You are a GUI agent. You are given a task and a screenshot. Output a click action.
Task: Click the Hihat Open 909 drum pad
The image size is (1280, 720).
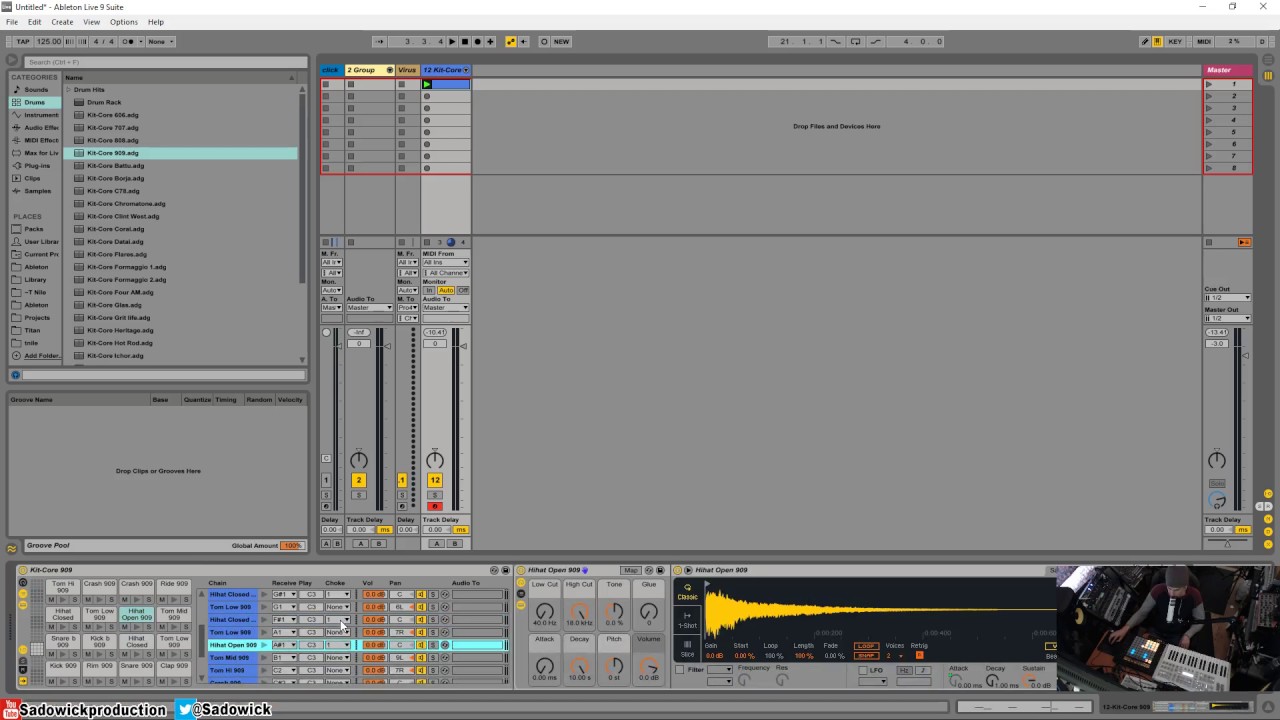(137, 614)
